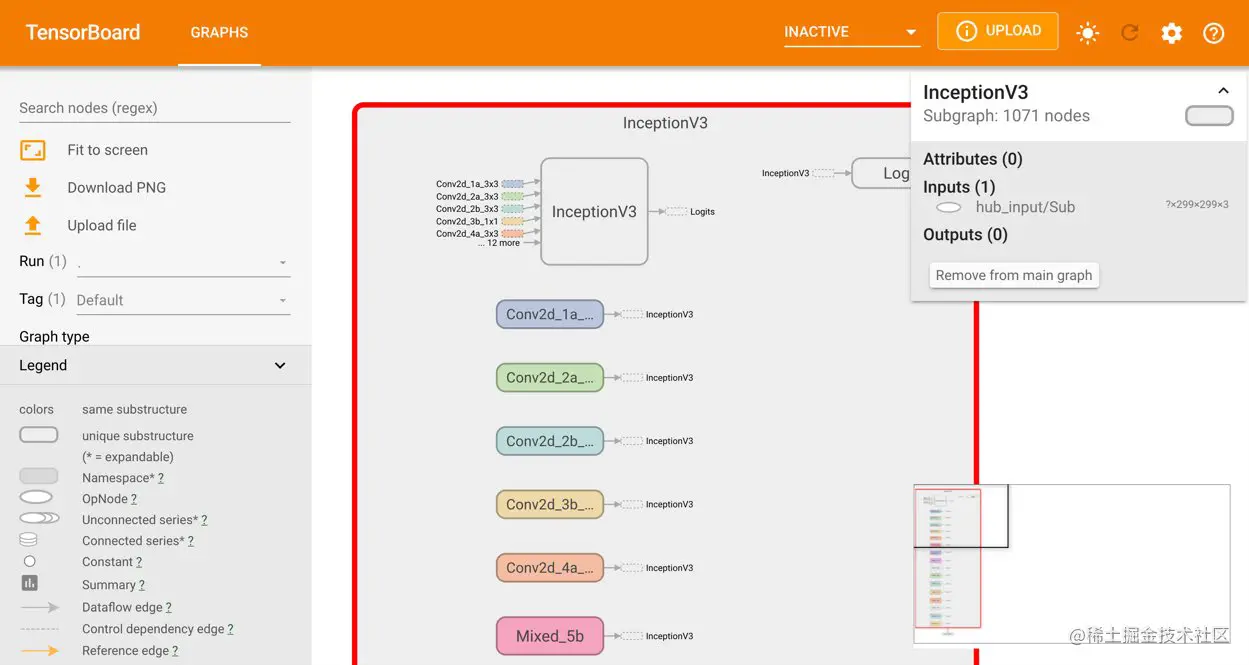
Task: Click the Download PNG arrow icon
Action: (33, 187)
